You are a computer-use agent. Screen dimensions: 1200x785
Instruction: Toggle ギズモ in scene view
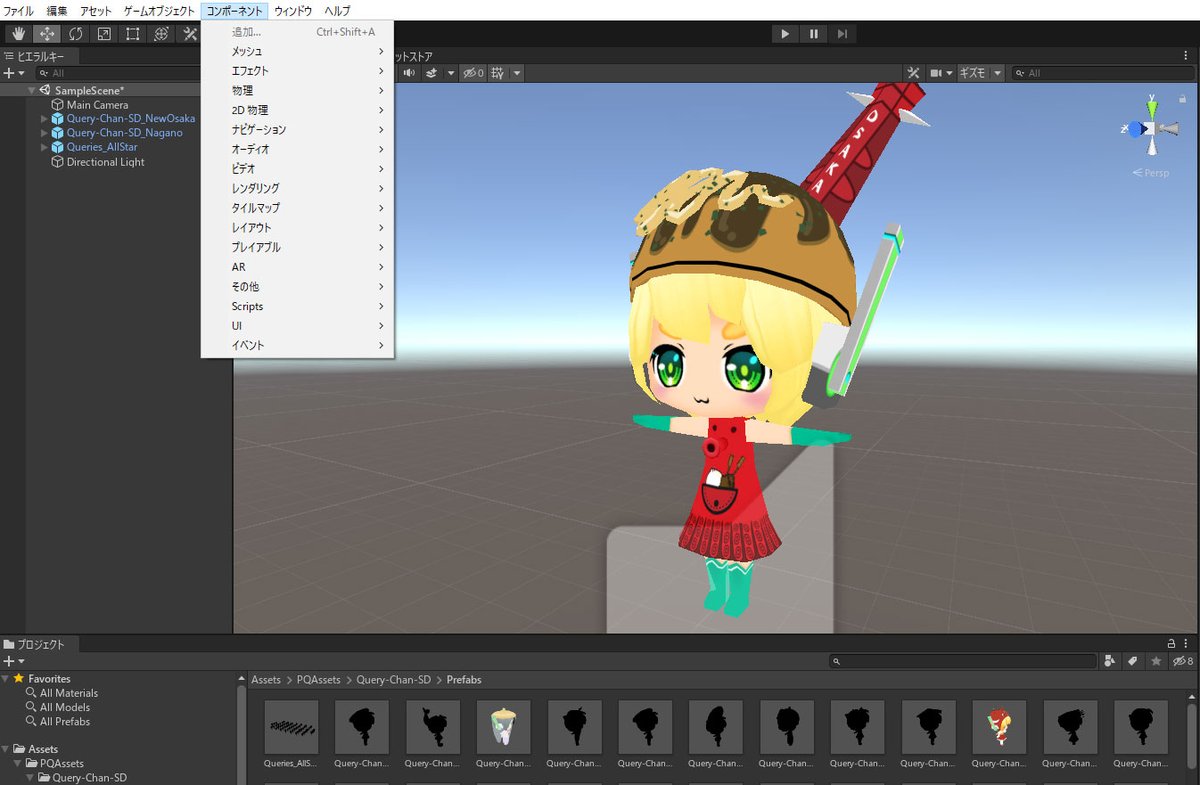[973, 73]
